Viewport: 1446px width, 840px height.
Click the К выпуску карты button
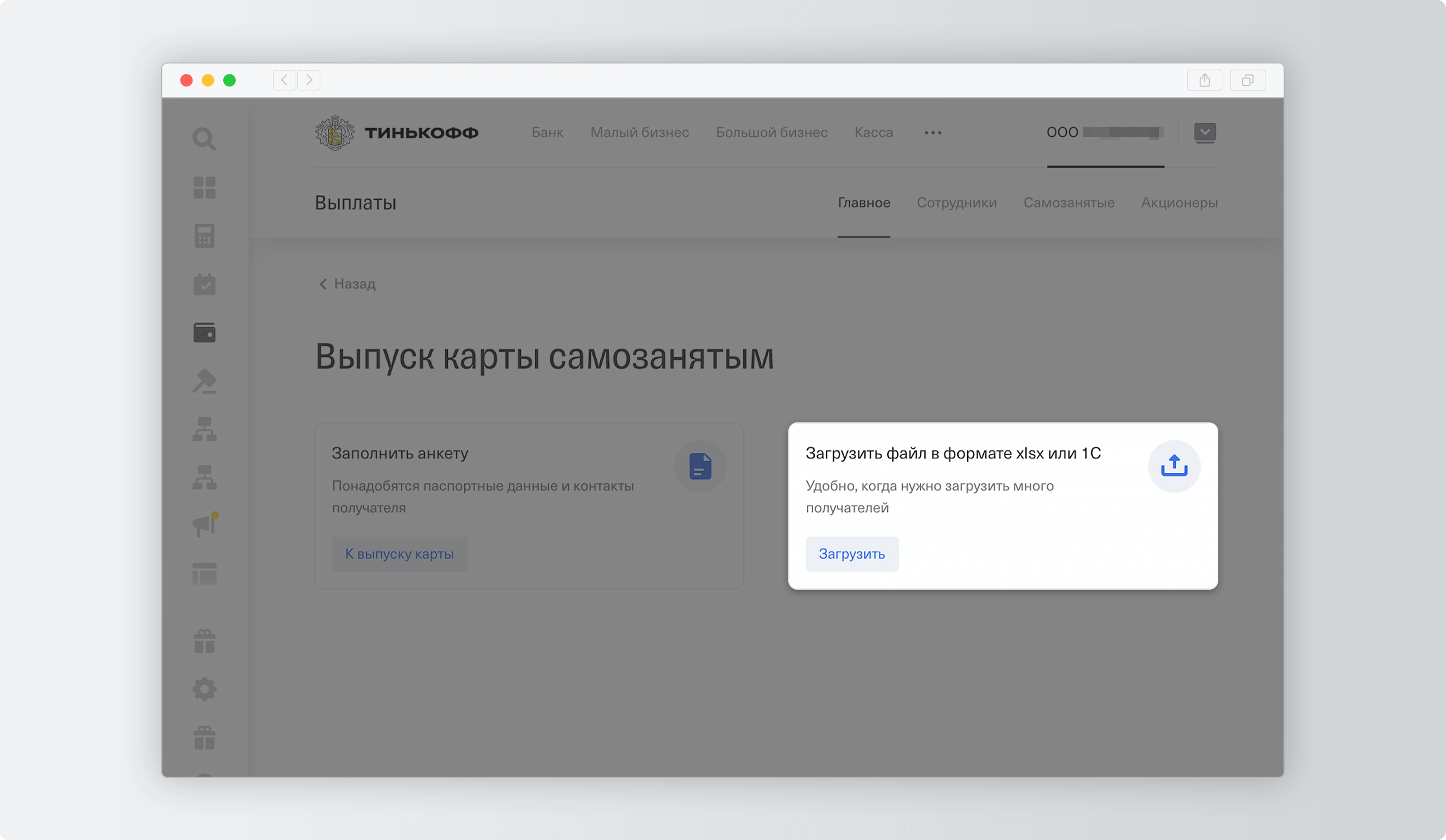(399, 554)
